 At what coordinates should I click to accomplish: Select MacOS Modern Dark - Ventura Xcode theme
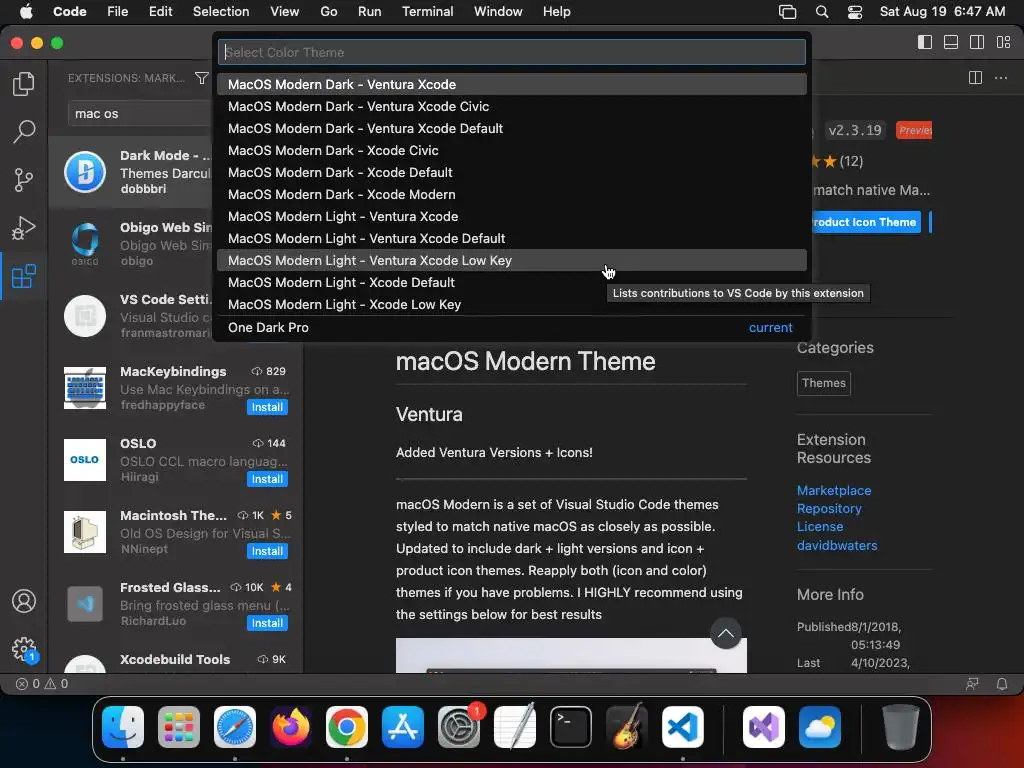tap(512, 84)
